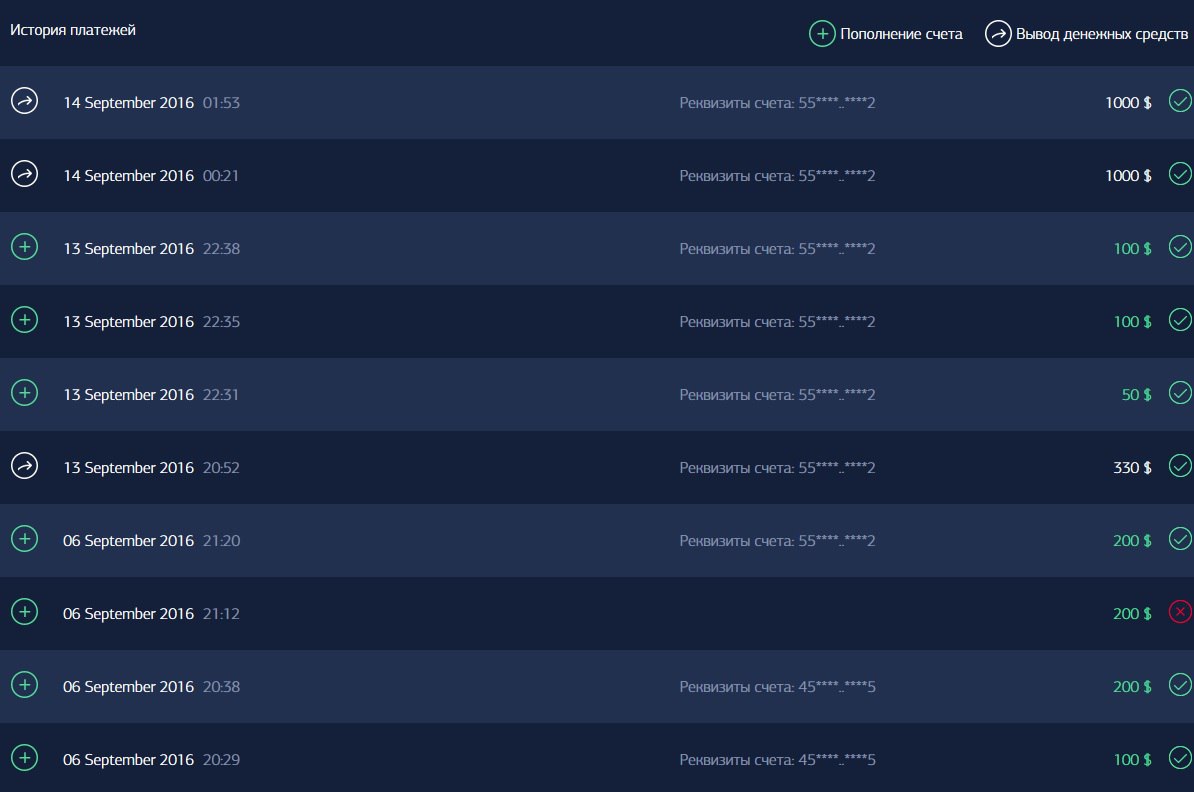Click the success checkmark for the 330 $ withdrawal
1194x792 pixels.
(x=1180, y=466)
